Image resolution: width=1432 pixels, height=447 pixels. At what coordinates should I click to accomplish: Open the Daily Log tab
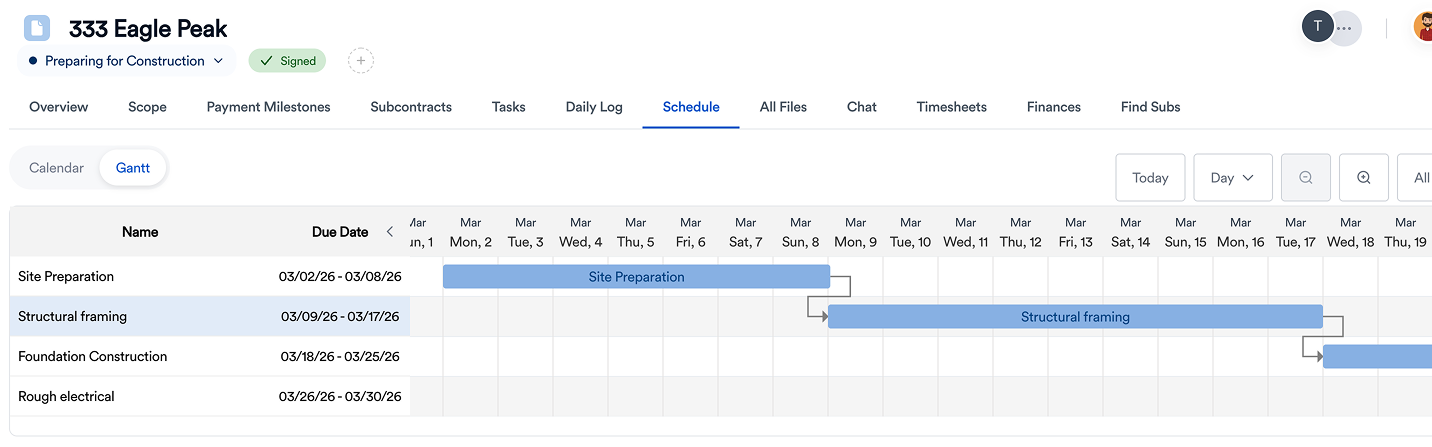(594, 107)
